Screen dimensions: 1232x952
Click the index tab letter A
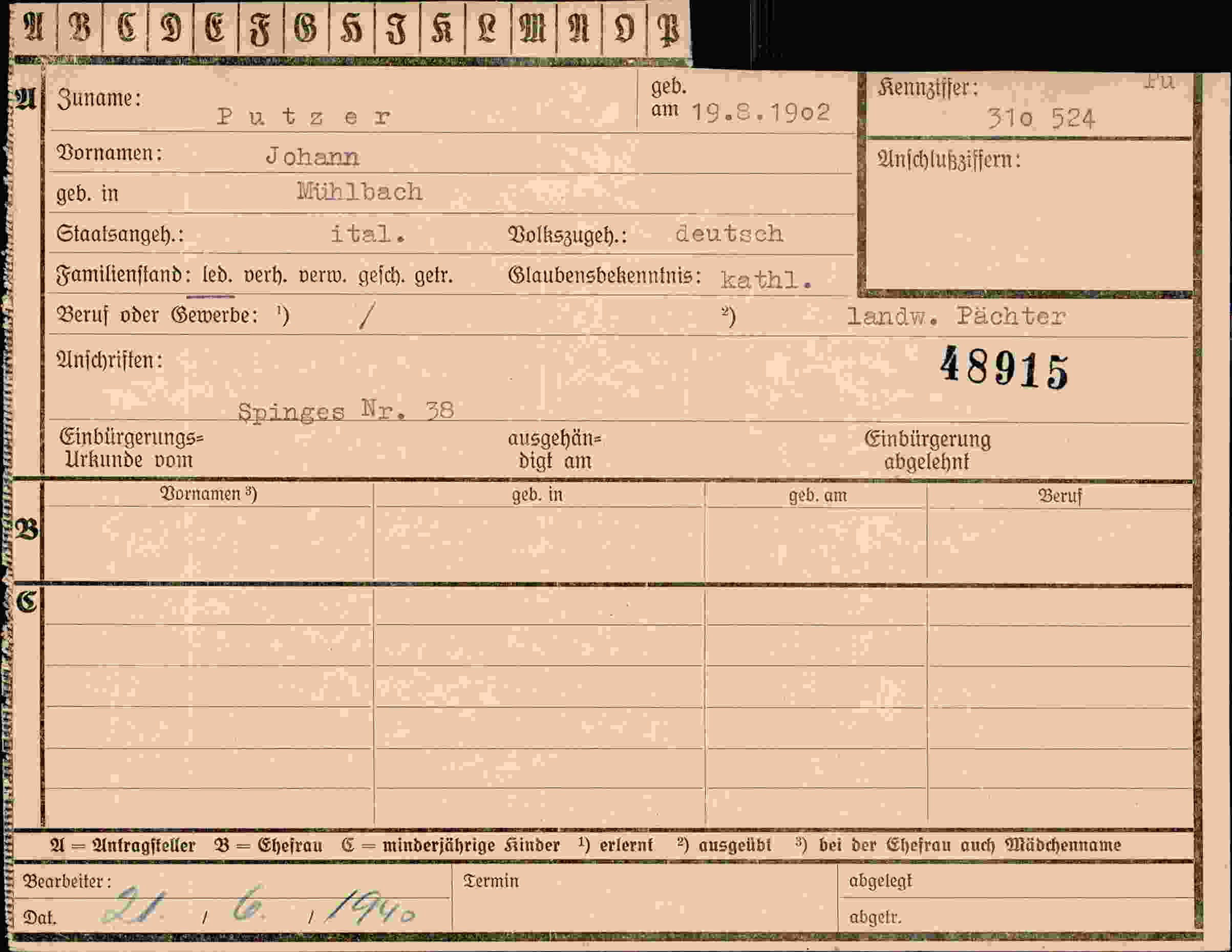coord(33,28)
